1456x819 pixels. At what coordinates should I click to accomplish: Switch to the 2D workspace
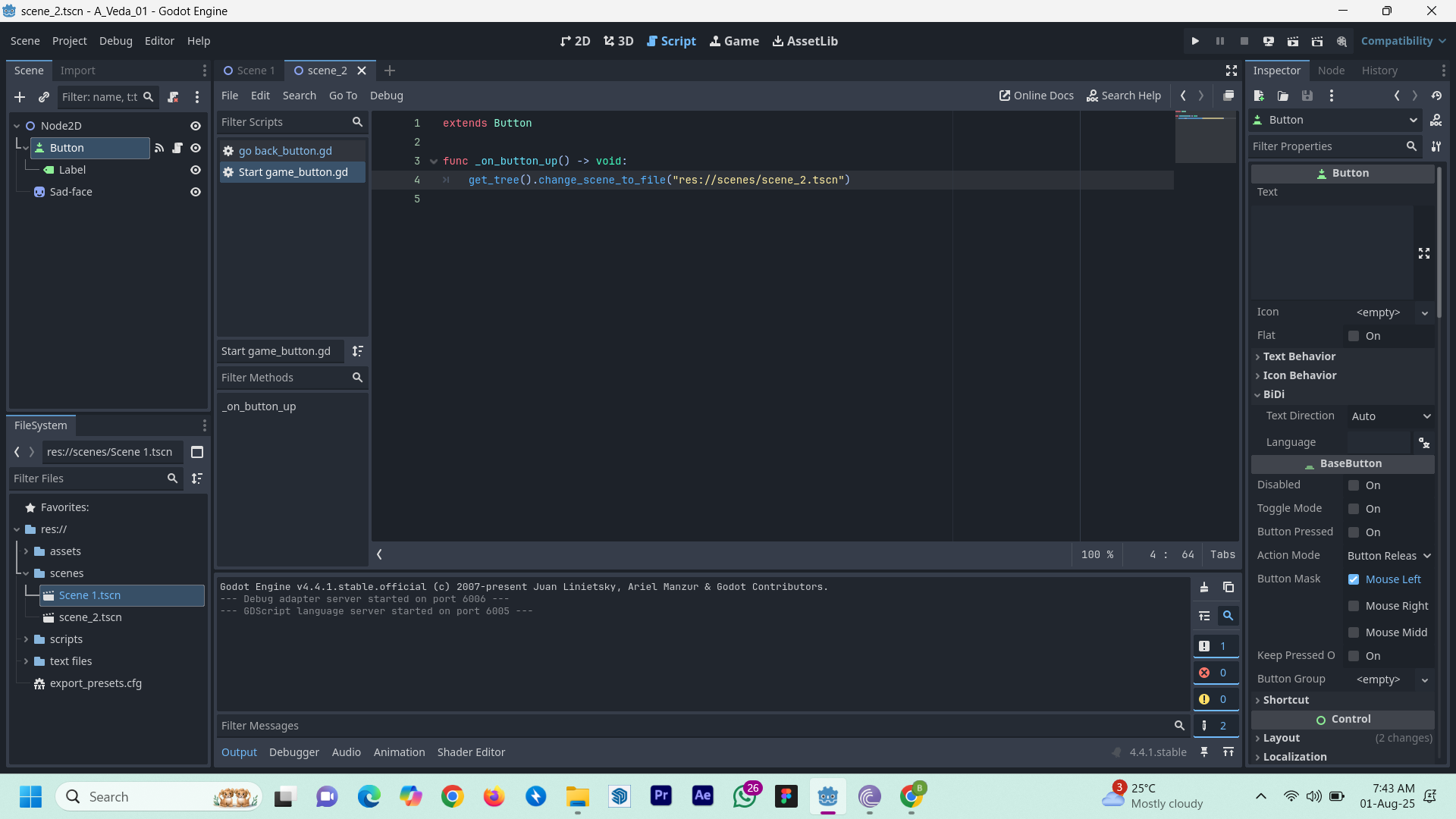tap(575, 41)
